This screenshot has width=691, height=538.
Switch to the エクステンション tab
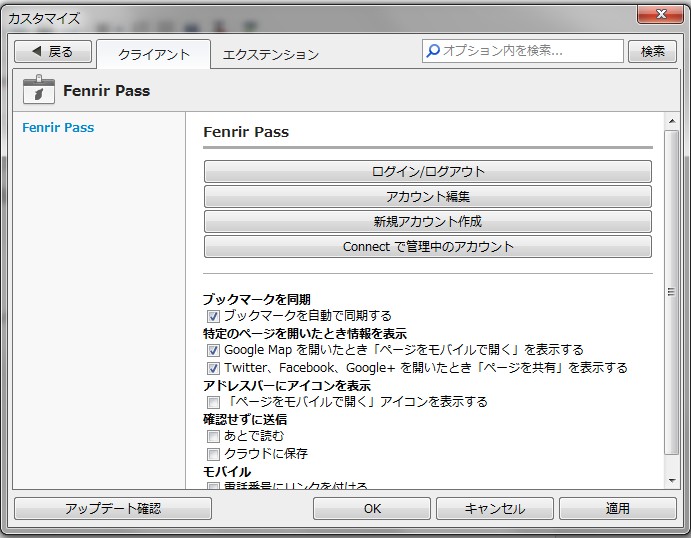[x=271, y=54]
